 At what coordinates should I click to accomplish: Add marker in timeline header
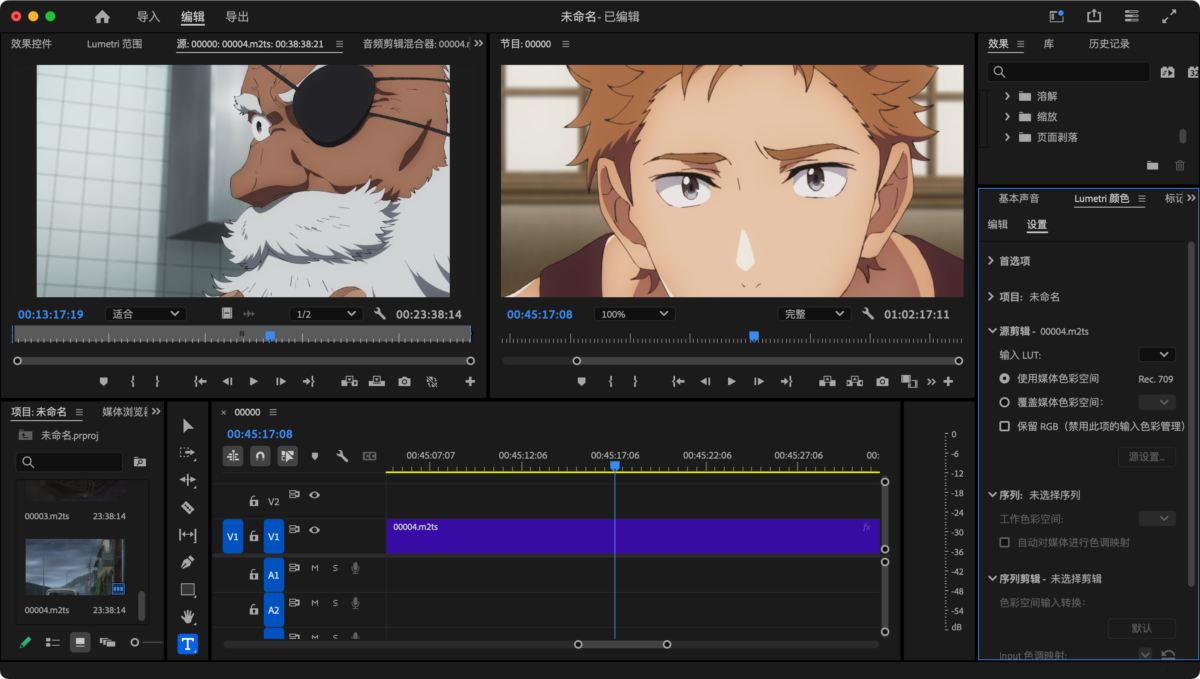[x=315, y=456]
